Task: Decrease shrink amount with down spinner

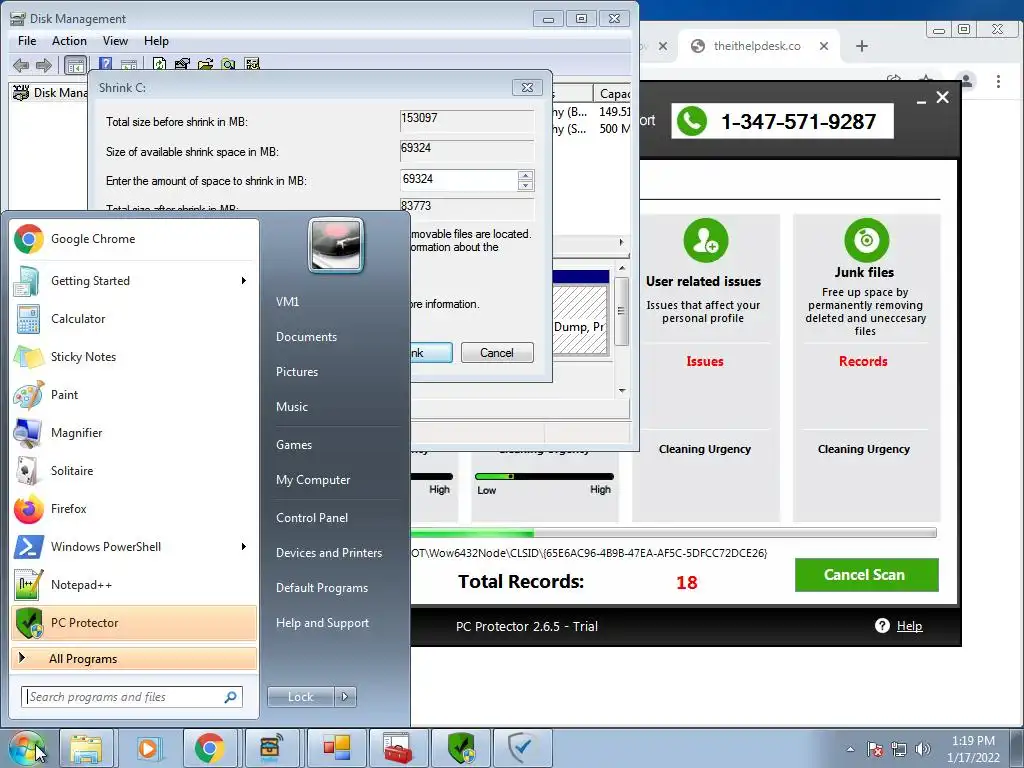Action: click(x=525, y=185)
